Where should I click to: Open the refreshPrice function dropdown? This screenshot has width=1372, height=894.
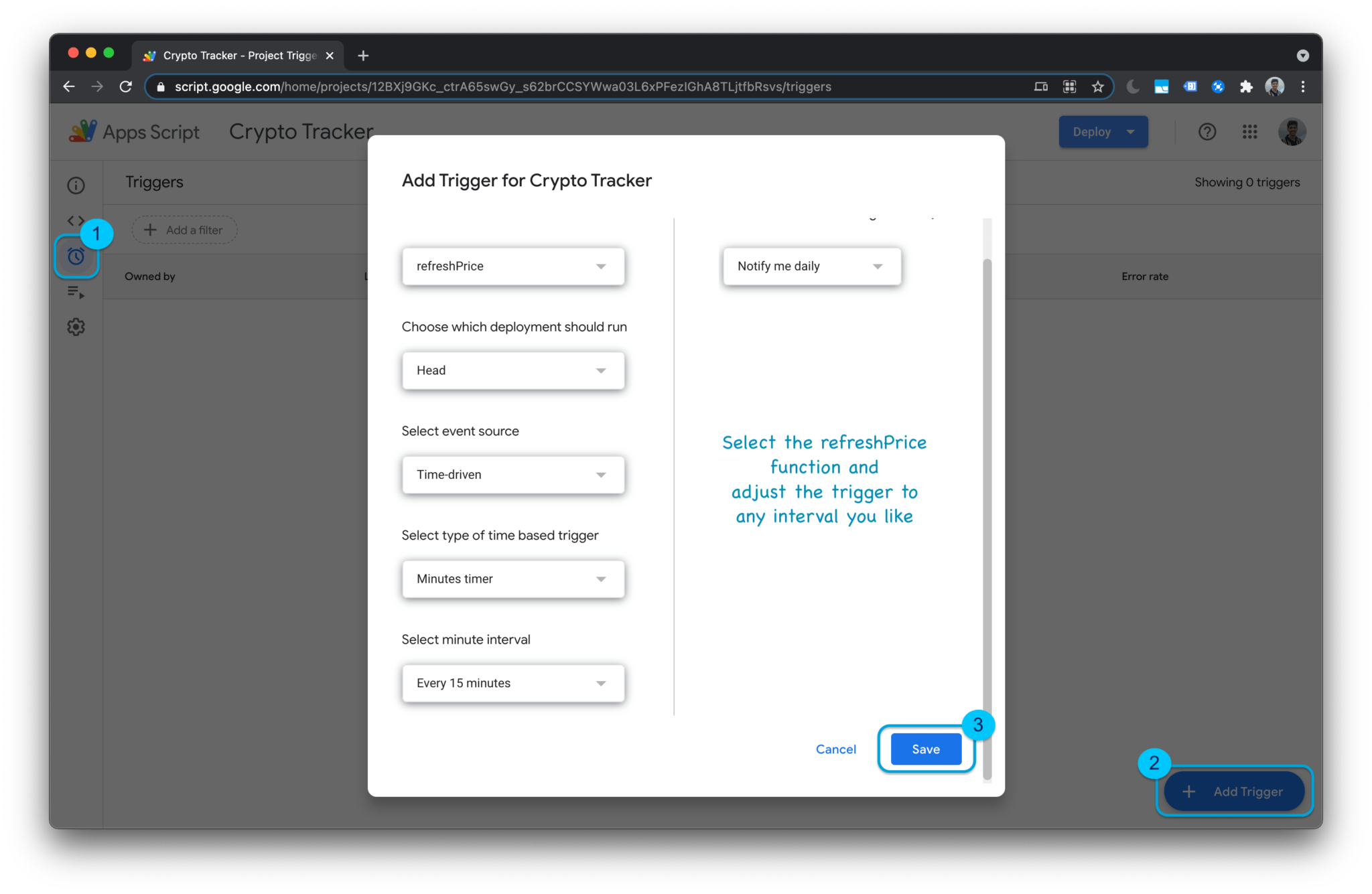coord(512,266)
